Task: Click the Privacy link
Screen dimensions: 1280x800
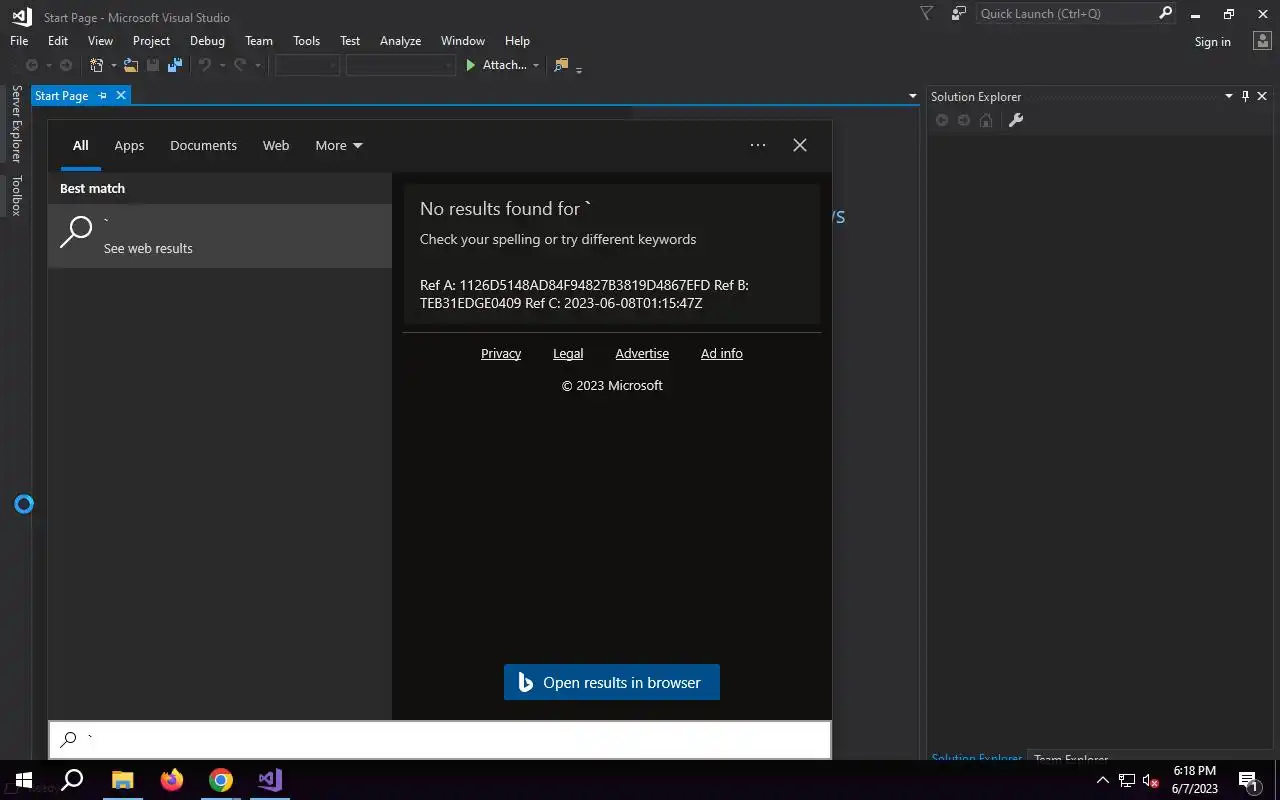Action: click(x=501, y=354)
